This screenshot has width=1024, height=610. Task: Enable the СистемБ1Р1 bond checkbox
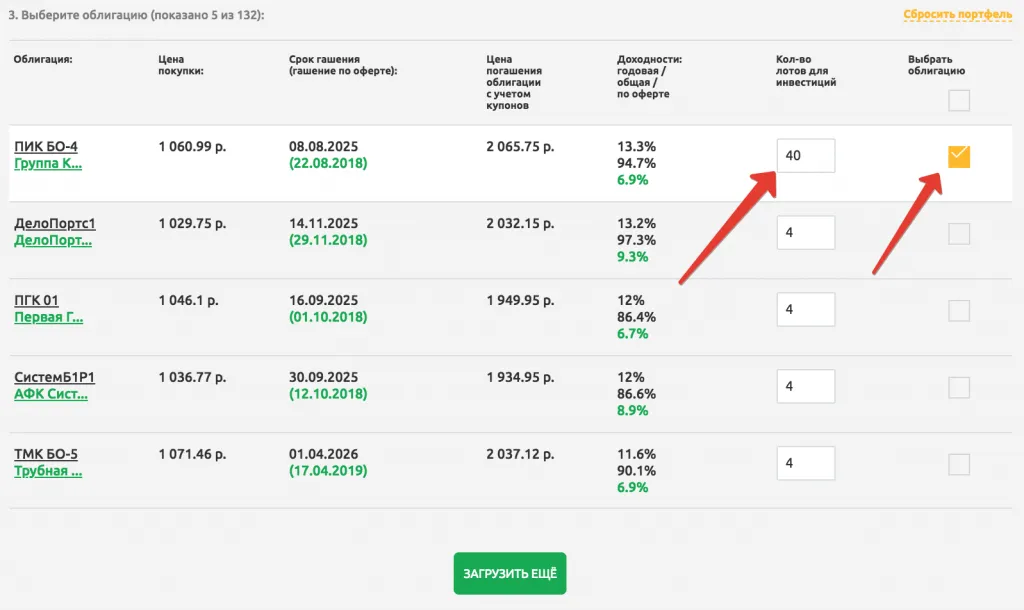coord(959,387)
